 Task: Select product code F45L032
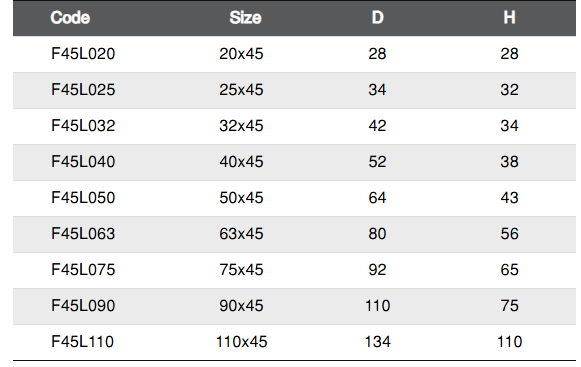(83, 126)
